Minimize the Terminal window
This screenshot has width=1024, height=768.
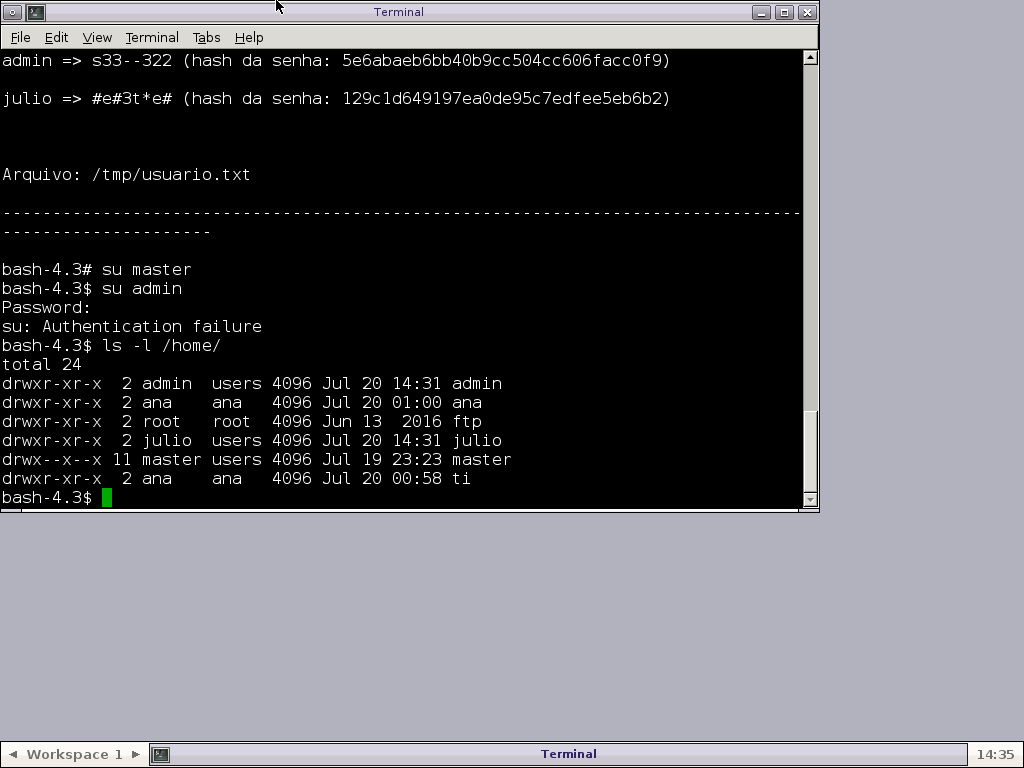(x=761, y=12)
